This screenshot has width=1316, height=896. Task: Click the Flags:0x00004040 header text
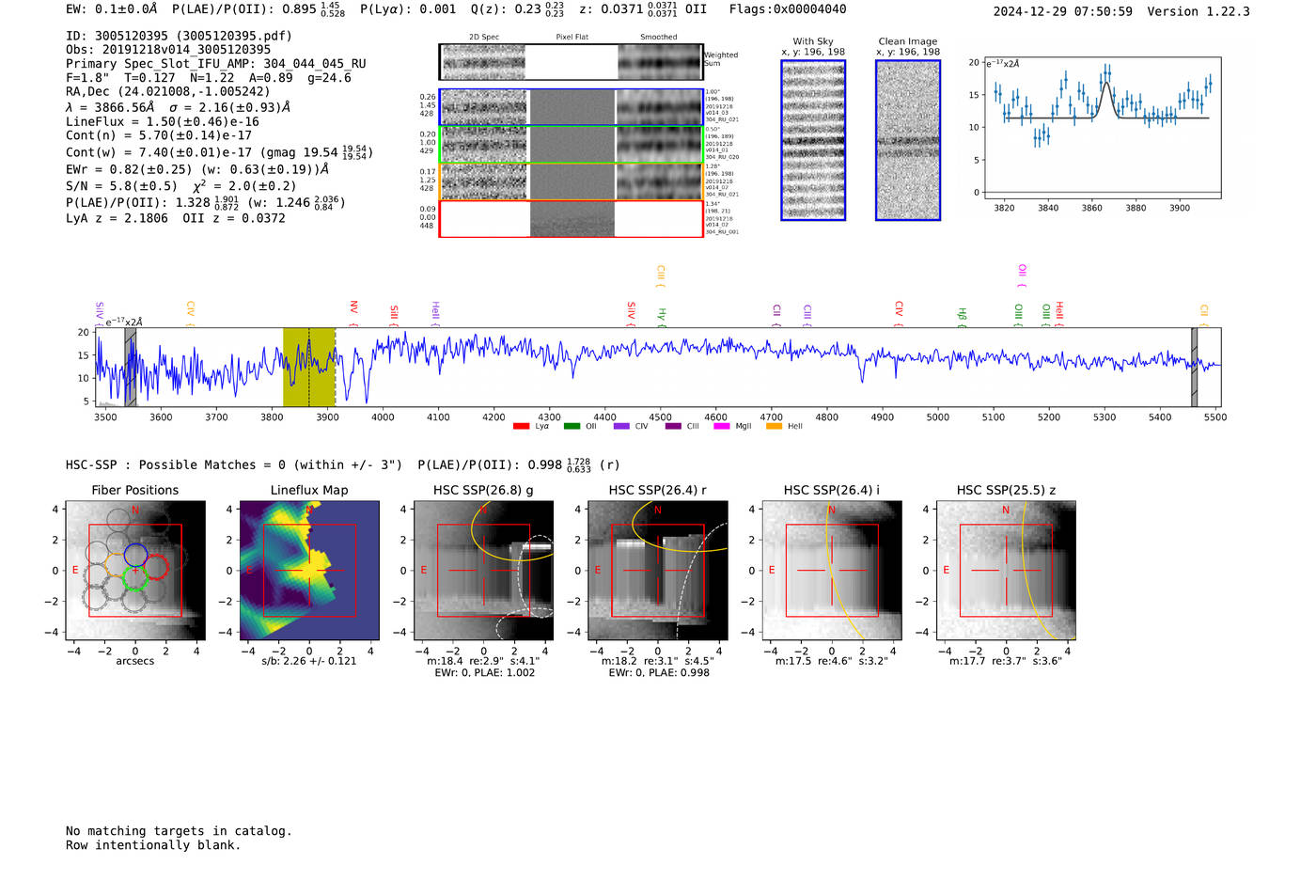[x=788, y=9]
